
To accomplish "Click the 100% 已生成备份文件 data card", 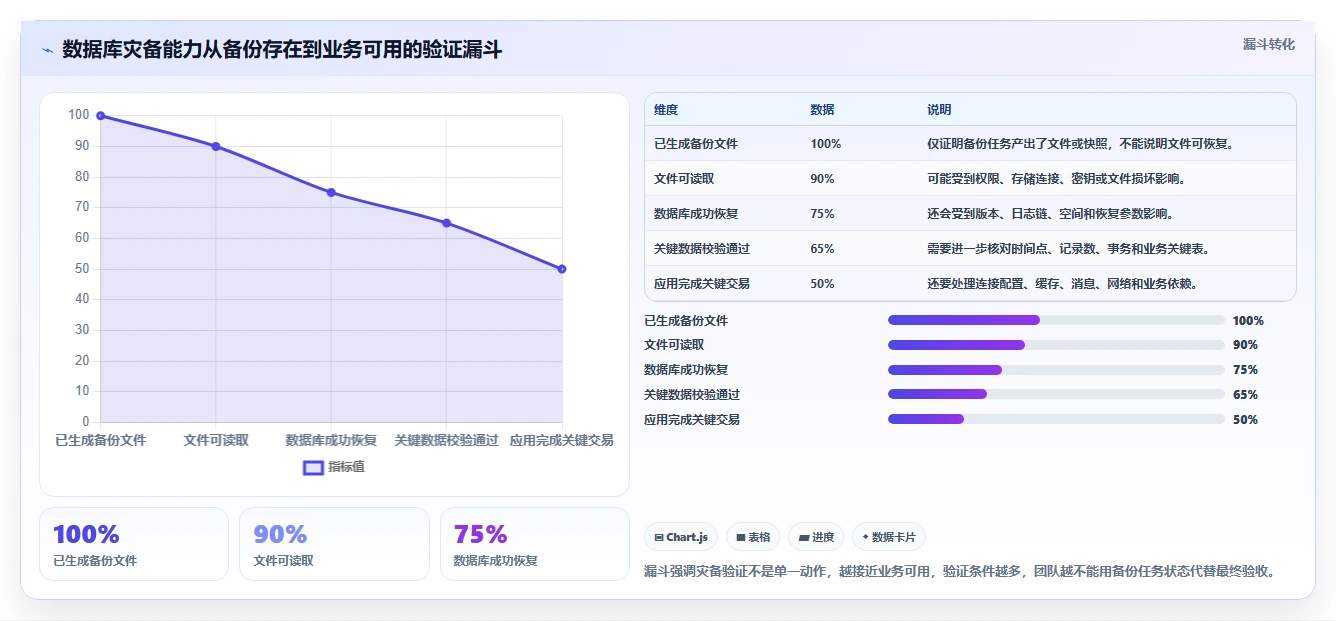I will coord(134,544).
